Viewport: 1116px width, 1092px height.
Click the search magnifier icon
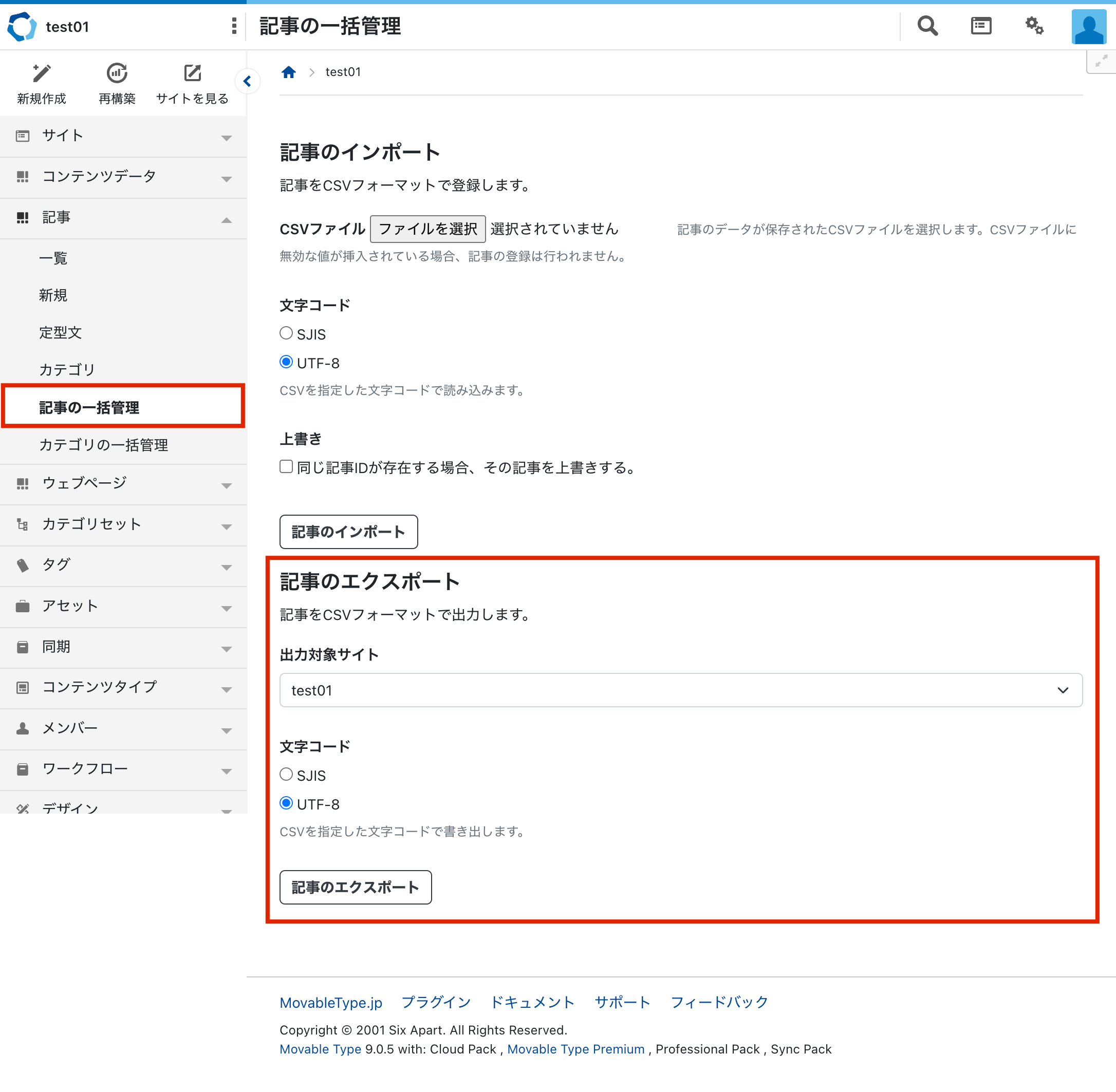927,26
